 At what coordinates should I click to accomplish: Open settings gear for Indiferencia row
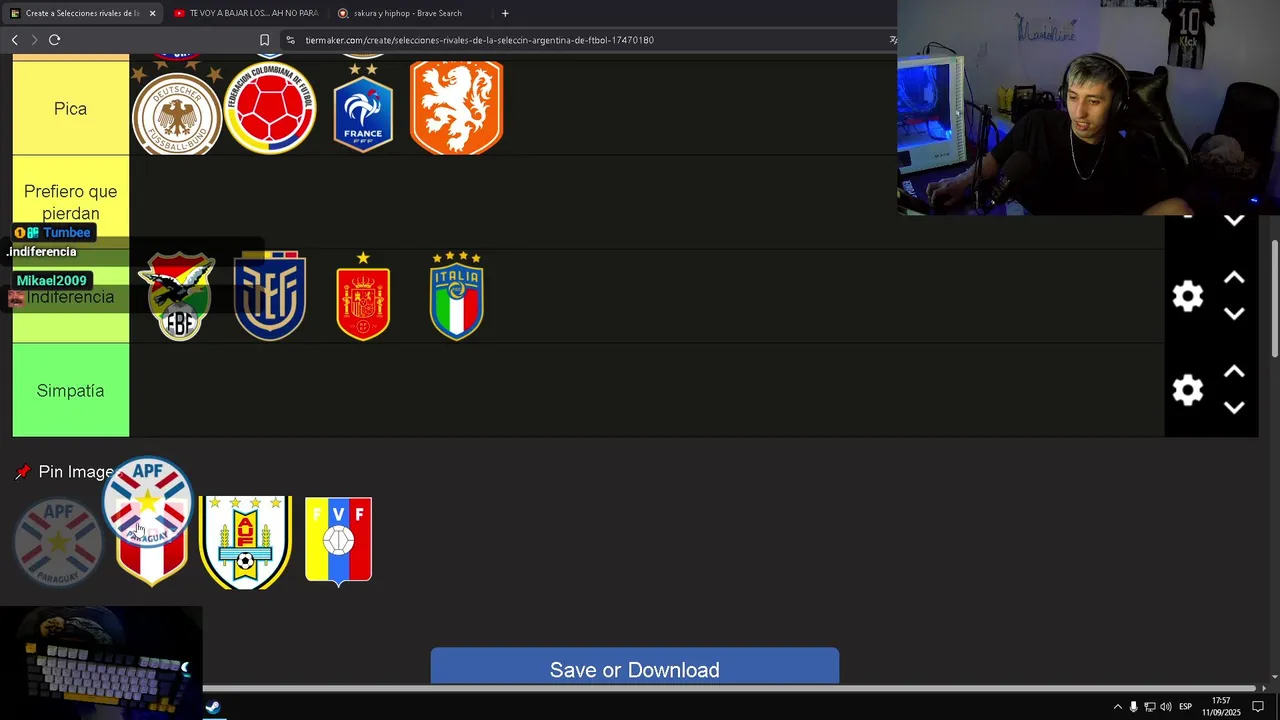pos(1187,296)
